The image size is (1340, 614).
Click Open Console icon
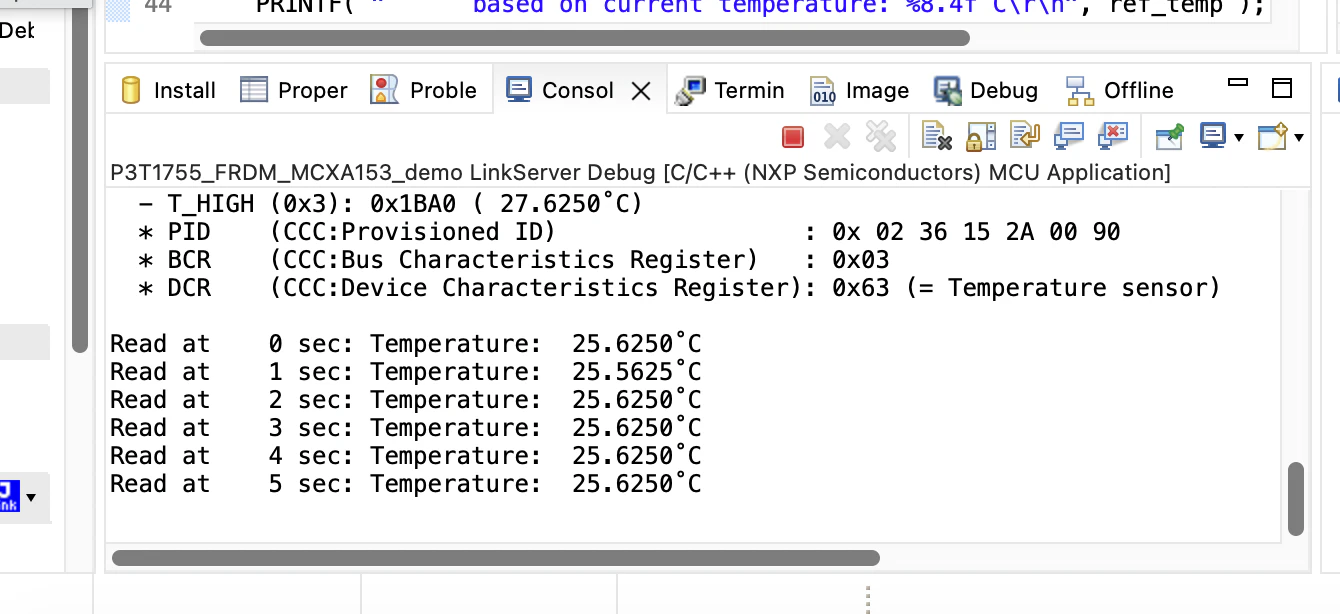tap(1272, 137)
